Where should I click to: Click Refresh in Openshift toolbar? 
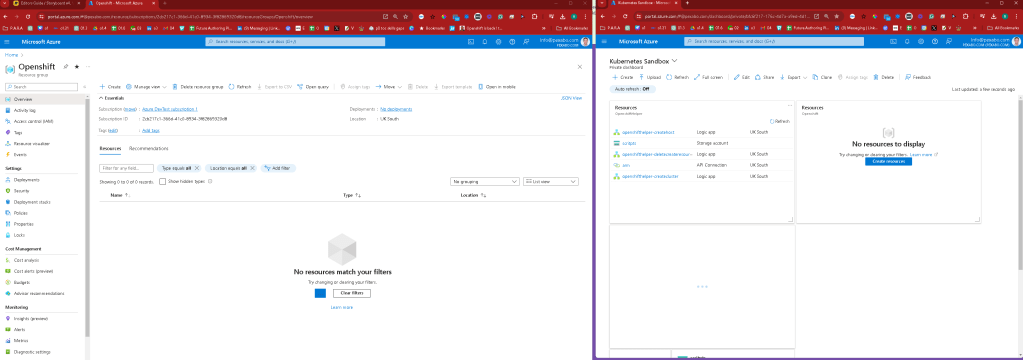coord(240,86)
